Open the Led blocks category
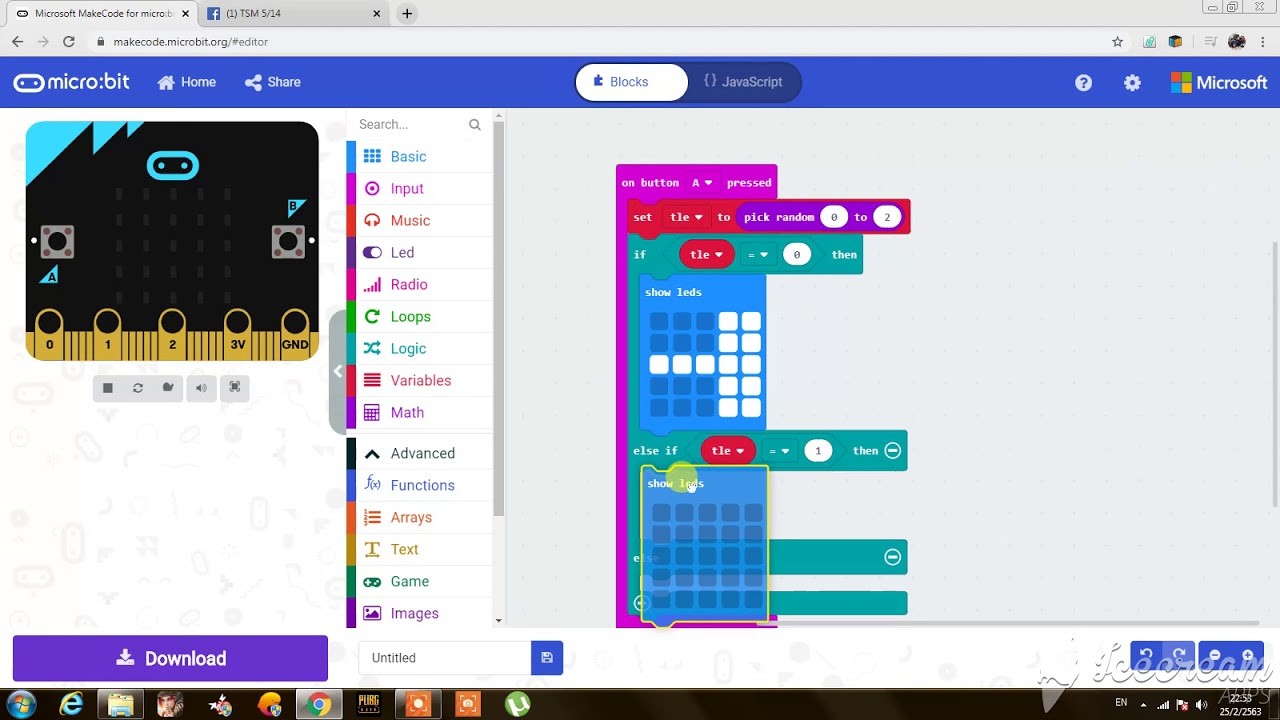The height and width of the screenshot is (720, 1280). point(420,252)
